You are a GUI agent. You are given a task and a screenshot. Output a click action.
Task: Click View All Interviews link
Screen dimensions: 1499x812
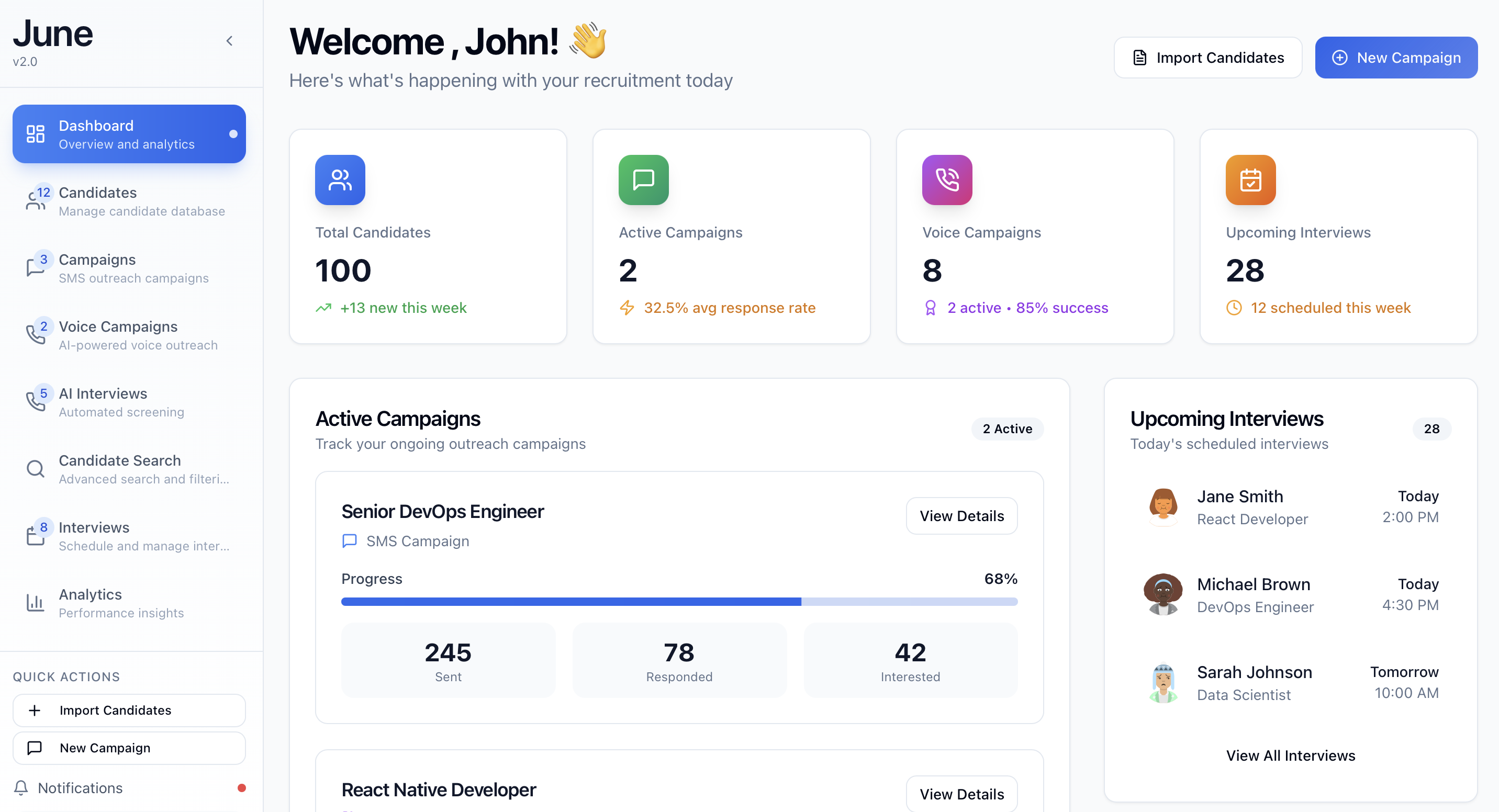(1290, 755)
